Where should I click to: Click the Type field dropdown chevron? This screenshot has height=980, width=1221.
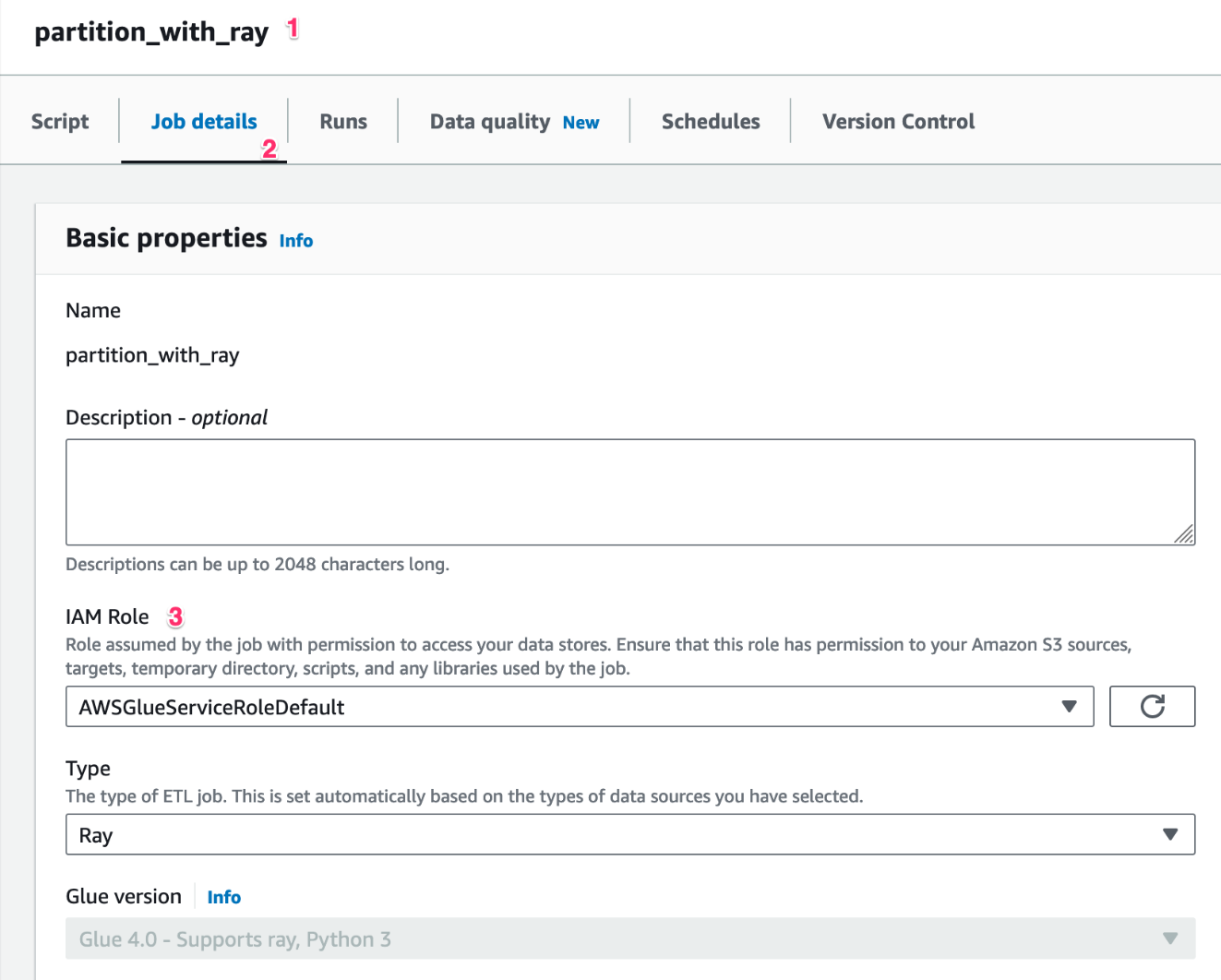[x=1170, y=834]
